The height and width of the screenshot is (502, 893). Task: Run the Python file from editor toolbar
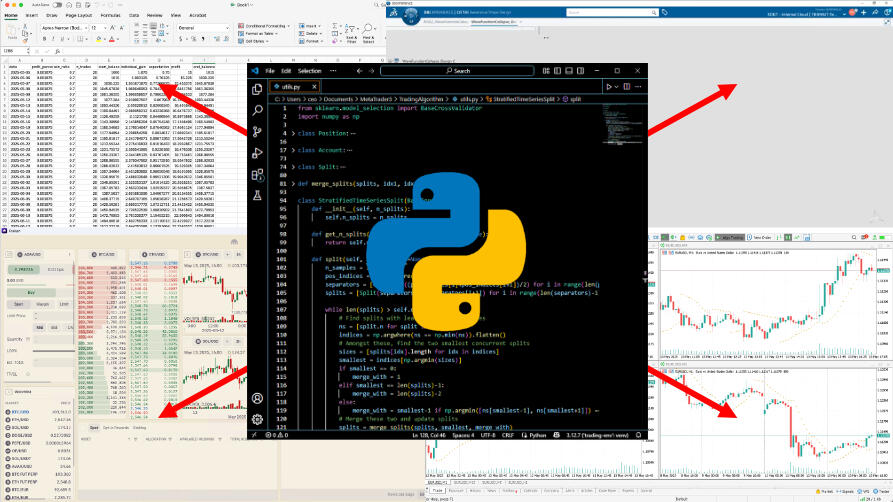click(x=609, y=87)
